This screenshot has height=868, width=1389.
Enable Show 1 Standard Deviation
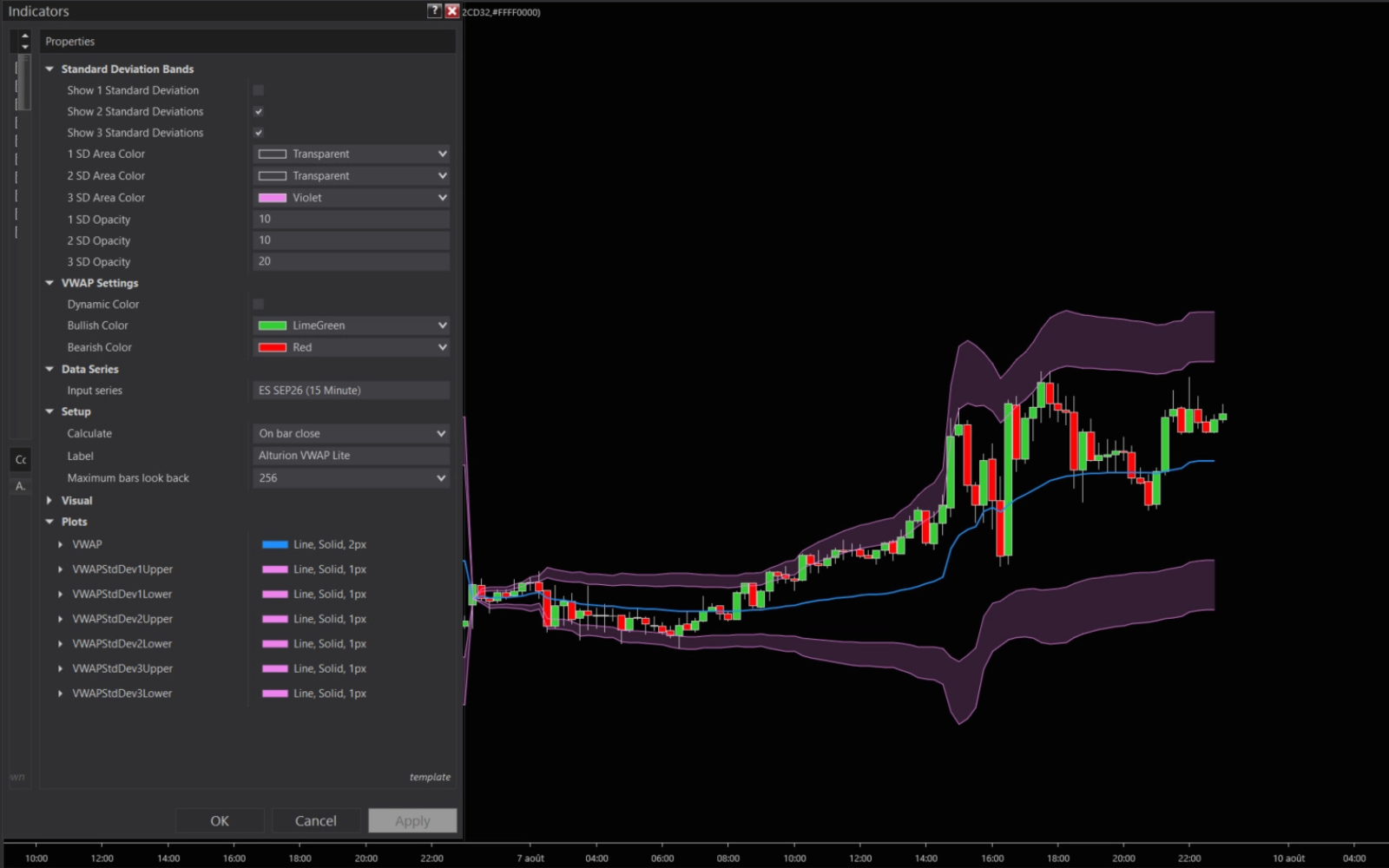coord(258,90)
